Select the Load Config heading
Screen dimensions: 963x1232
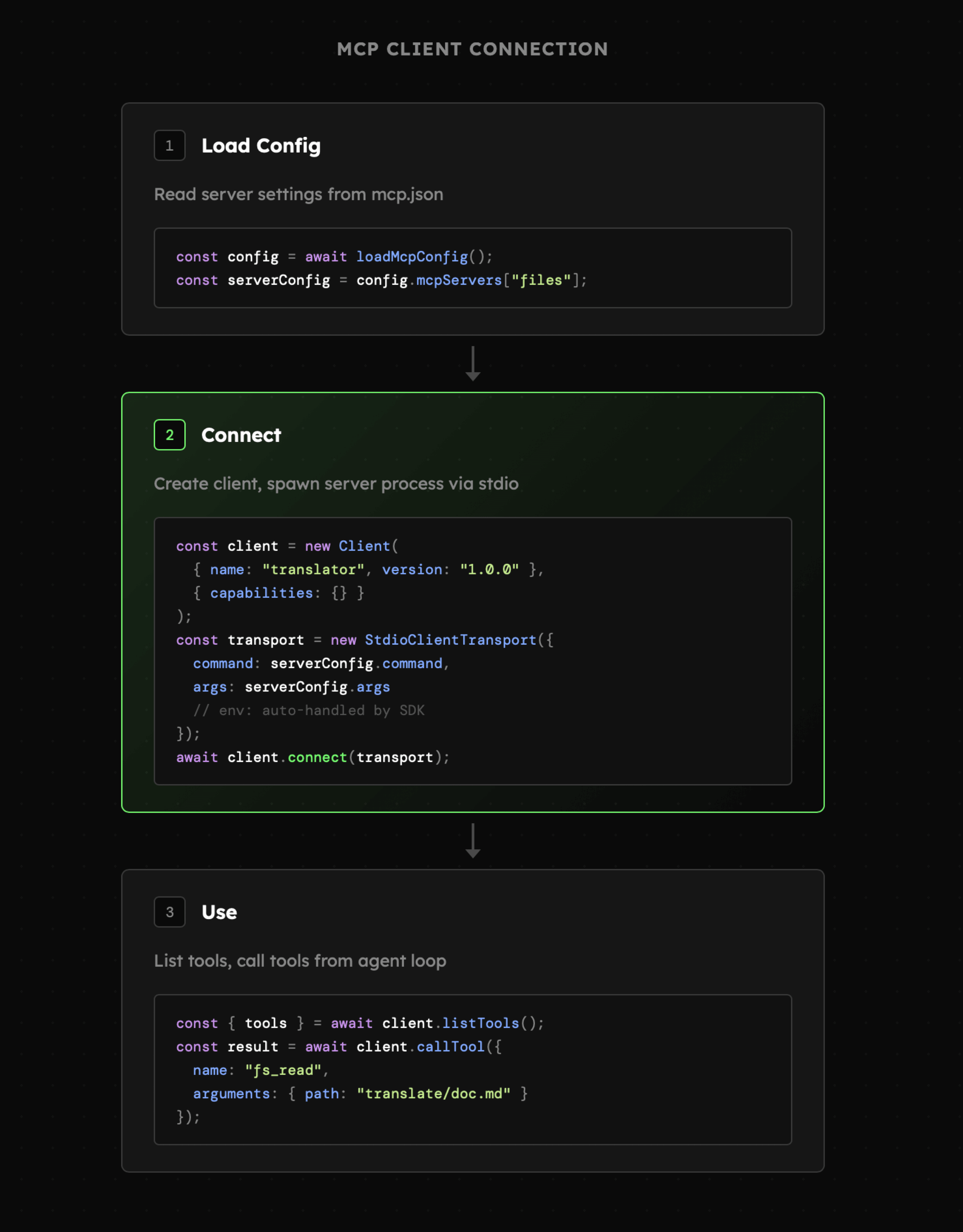(261, 146)
